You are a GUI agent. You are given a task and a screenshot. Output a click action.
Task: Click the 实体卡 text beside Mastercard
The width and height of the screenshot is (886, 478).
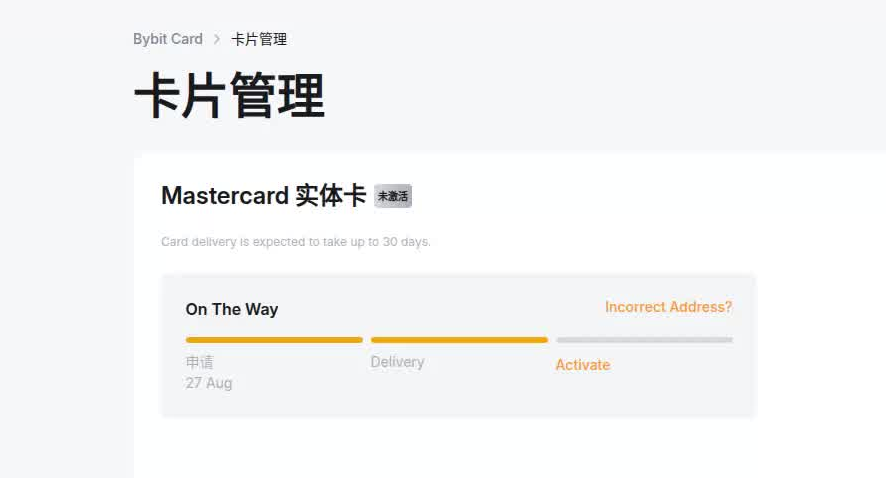click(331, 195)
